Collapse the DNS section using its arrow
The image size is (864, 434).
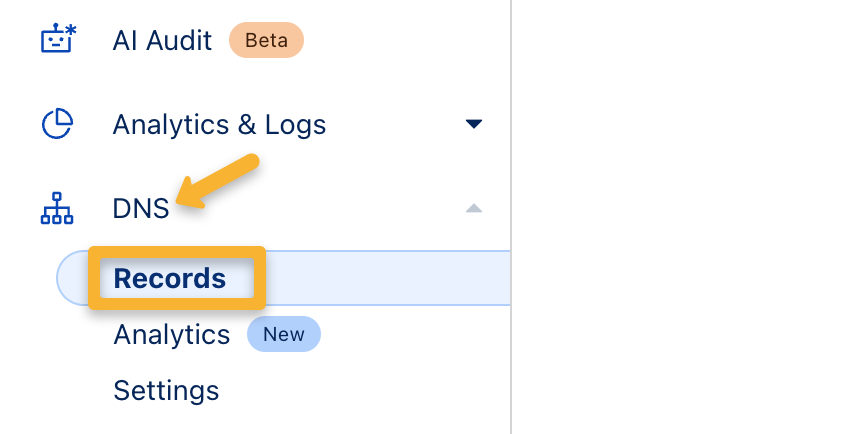(x=474, y=209)
